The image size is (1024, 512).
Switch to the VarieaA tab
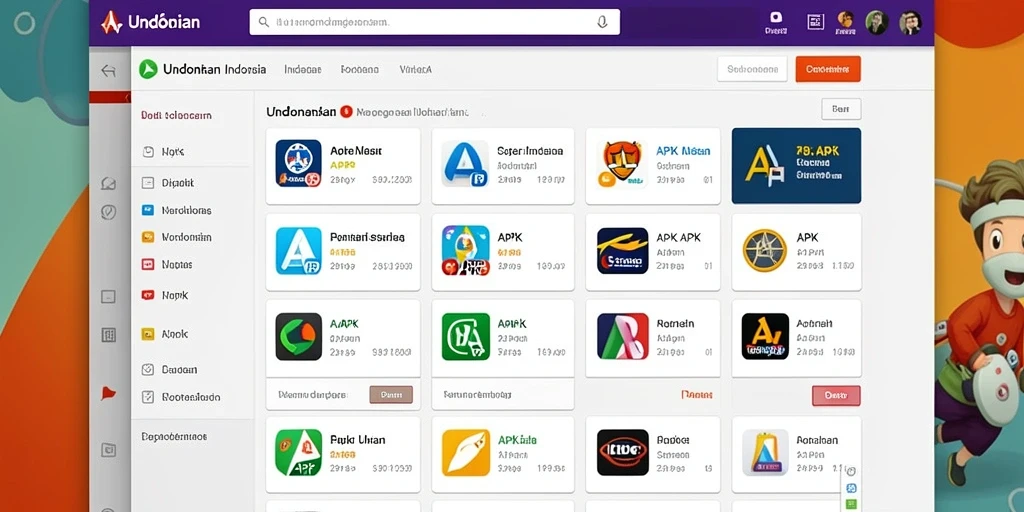(x=415, y=69)
